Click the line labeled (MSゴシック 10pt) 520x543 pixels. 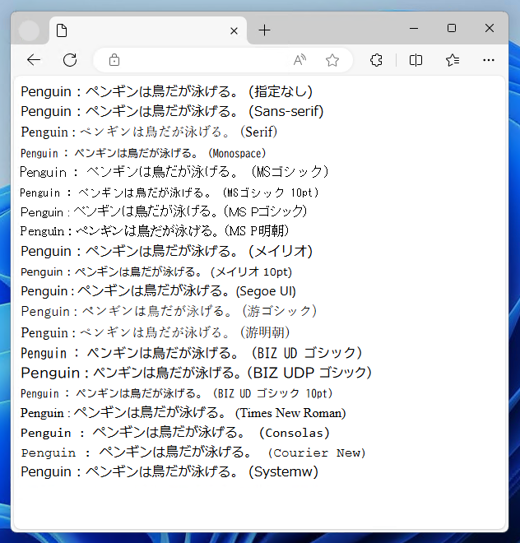point(169,193)
